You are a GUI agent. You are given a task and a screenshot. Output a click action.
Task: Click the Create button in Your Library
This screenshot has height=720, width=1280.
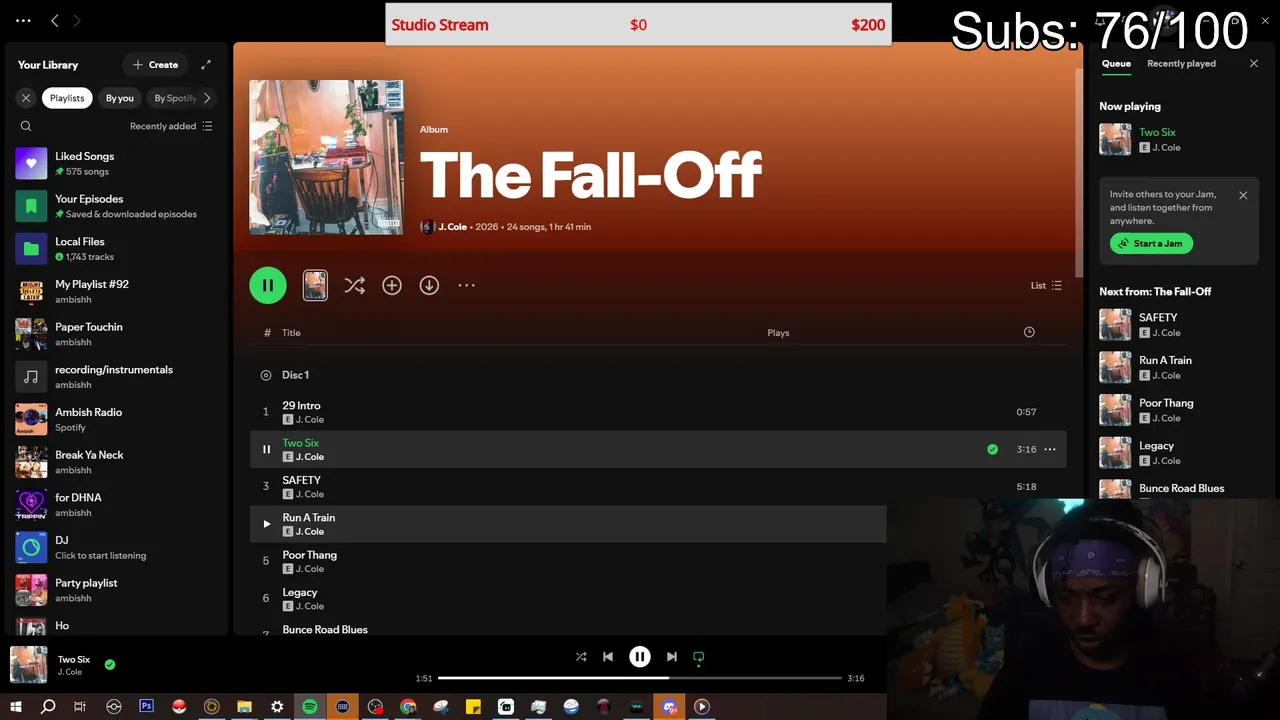coord(155,65)
